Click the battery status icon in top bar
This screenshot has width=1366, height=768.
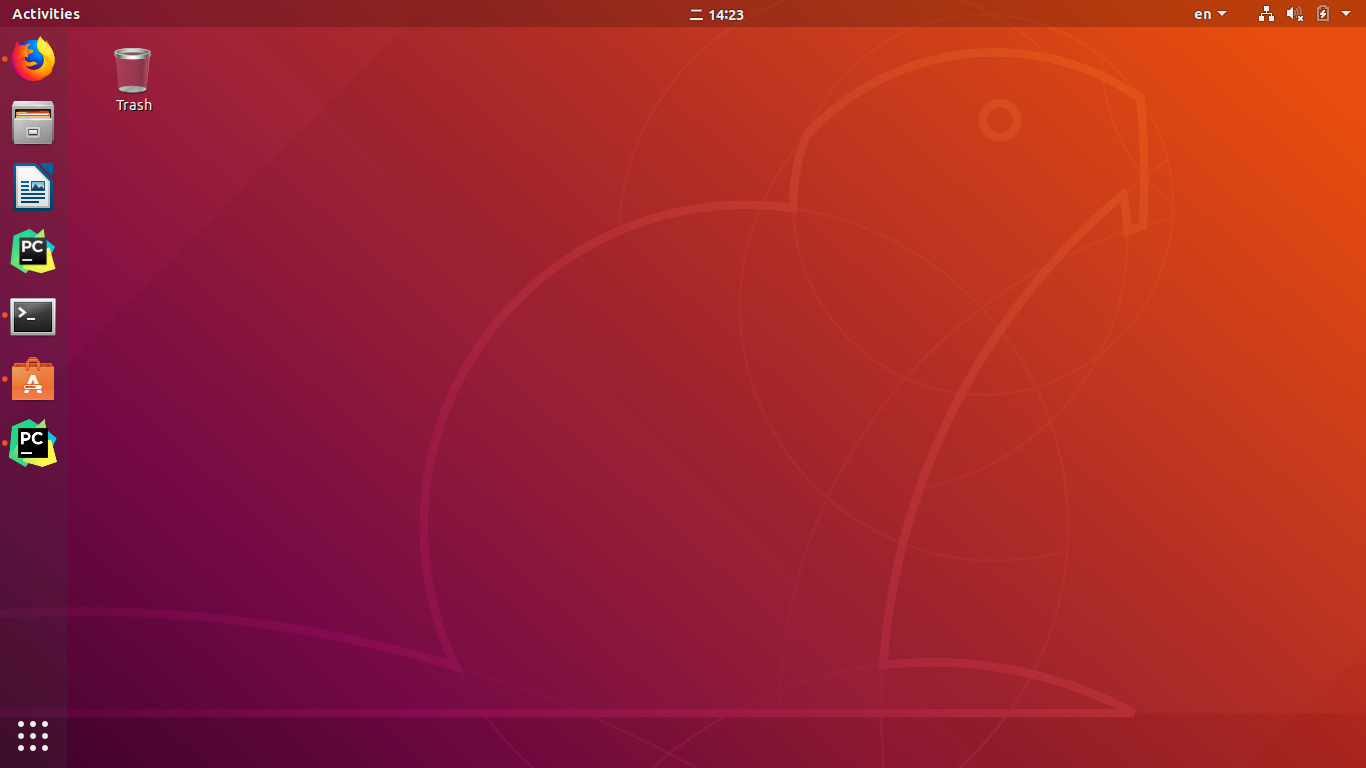[1323, 14]
